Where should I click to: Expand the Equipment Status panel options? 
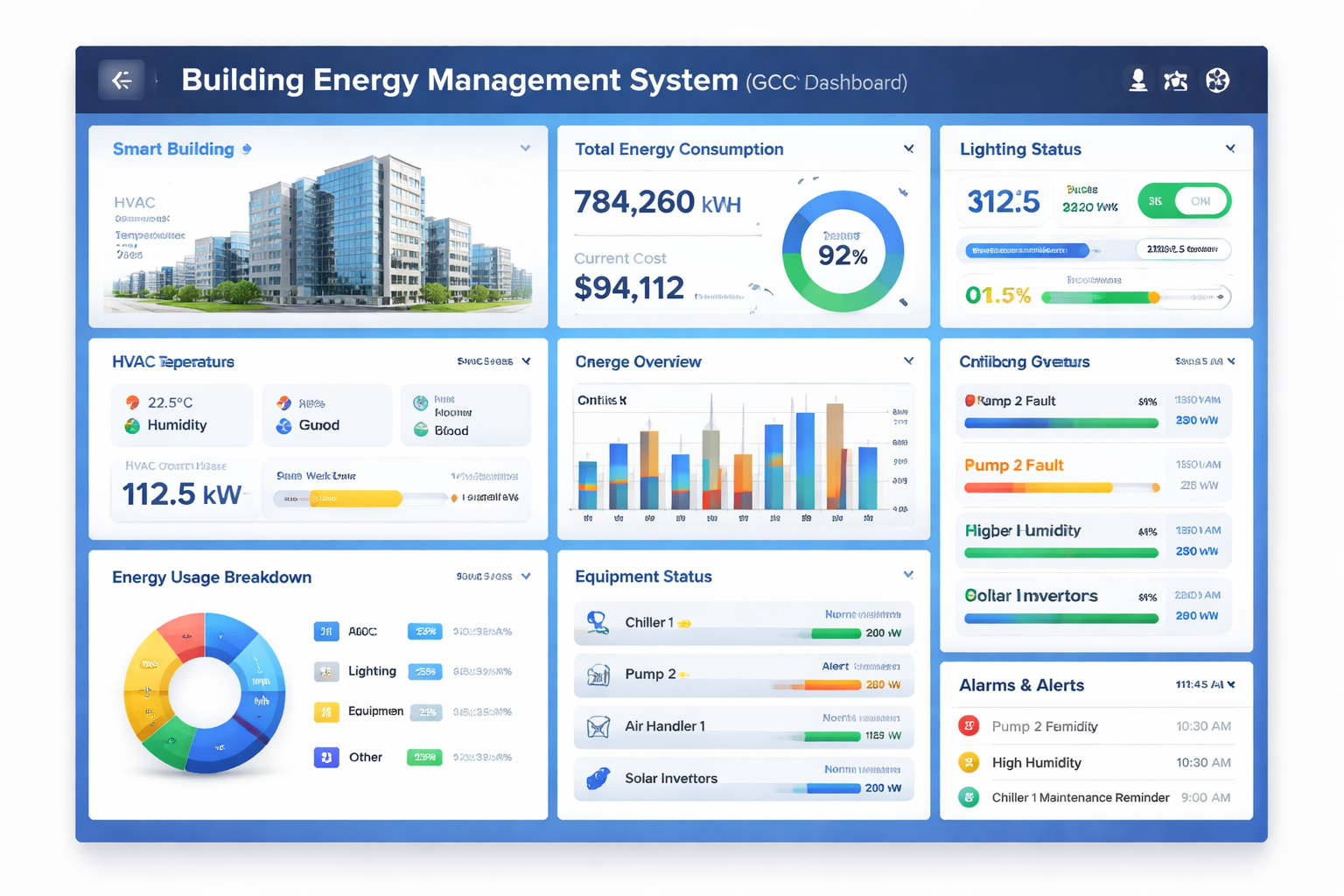908,576
